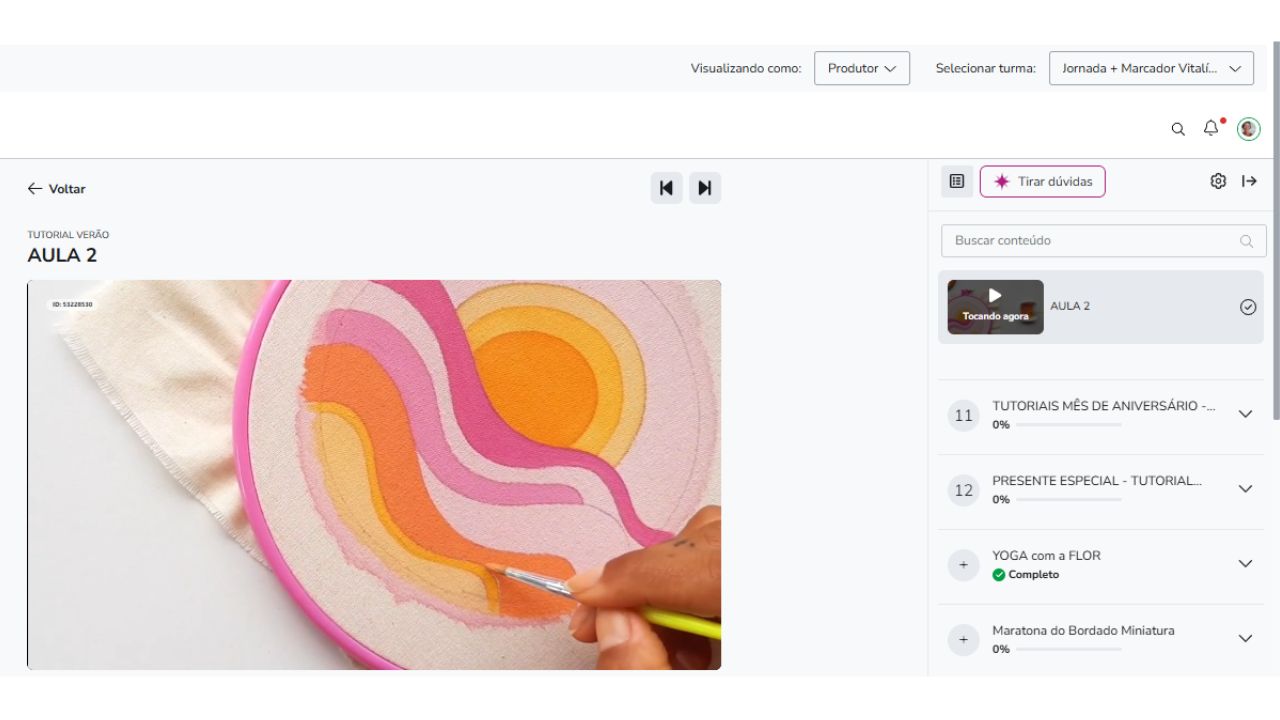Skip to next lesson with skip-forward icon
Image resolution: width=1280 pixels, height=720 pixels.
click(x=705, y=188)
